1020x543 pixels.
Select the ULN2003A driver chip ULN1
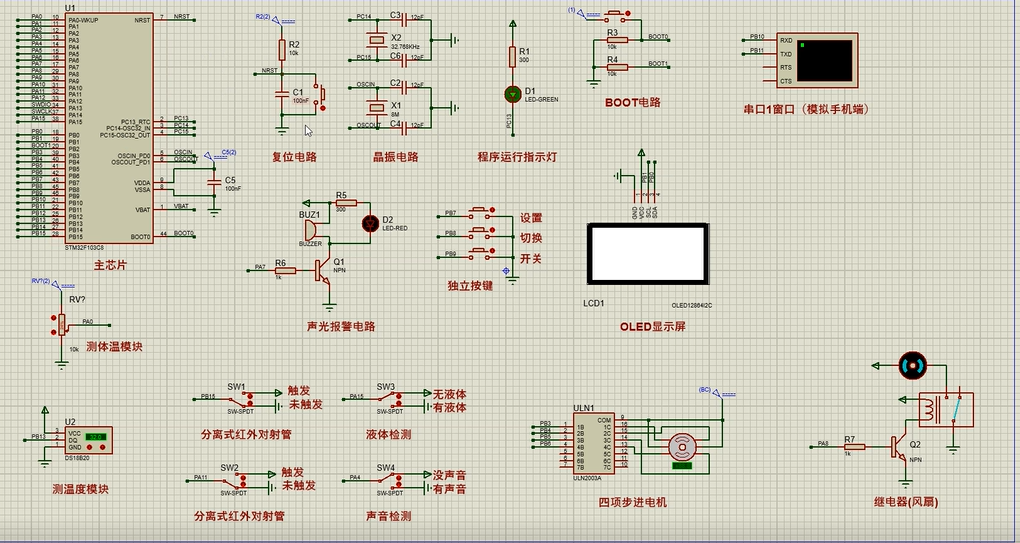tap(593, 444)
